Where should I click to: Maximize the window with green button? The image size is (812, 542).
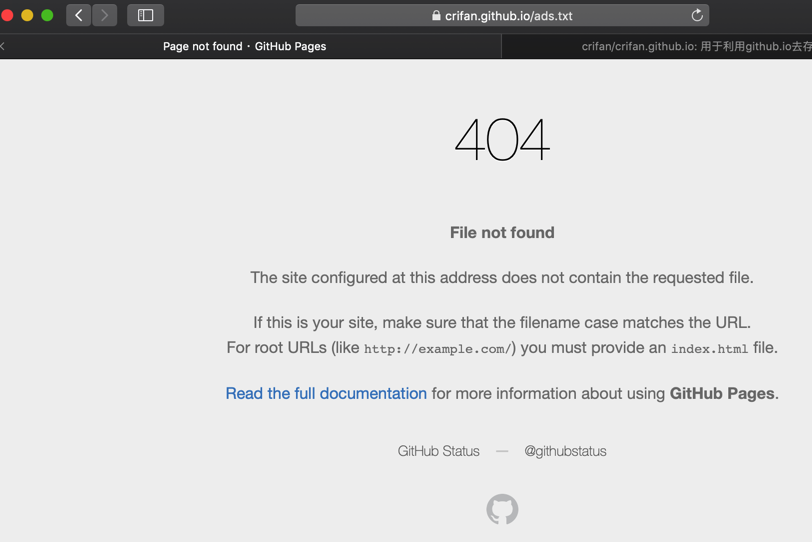tap(47, 16)
